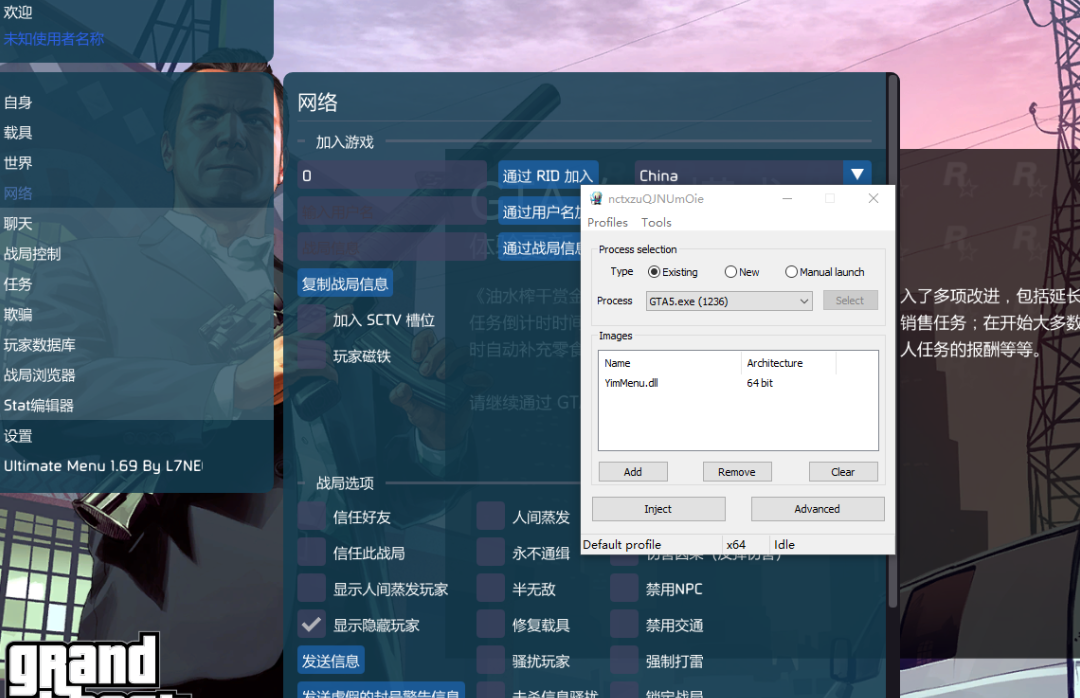
Task: Open Advanced injector options
Action: coord(818,509)
